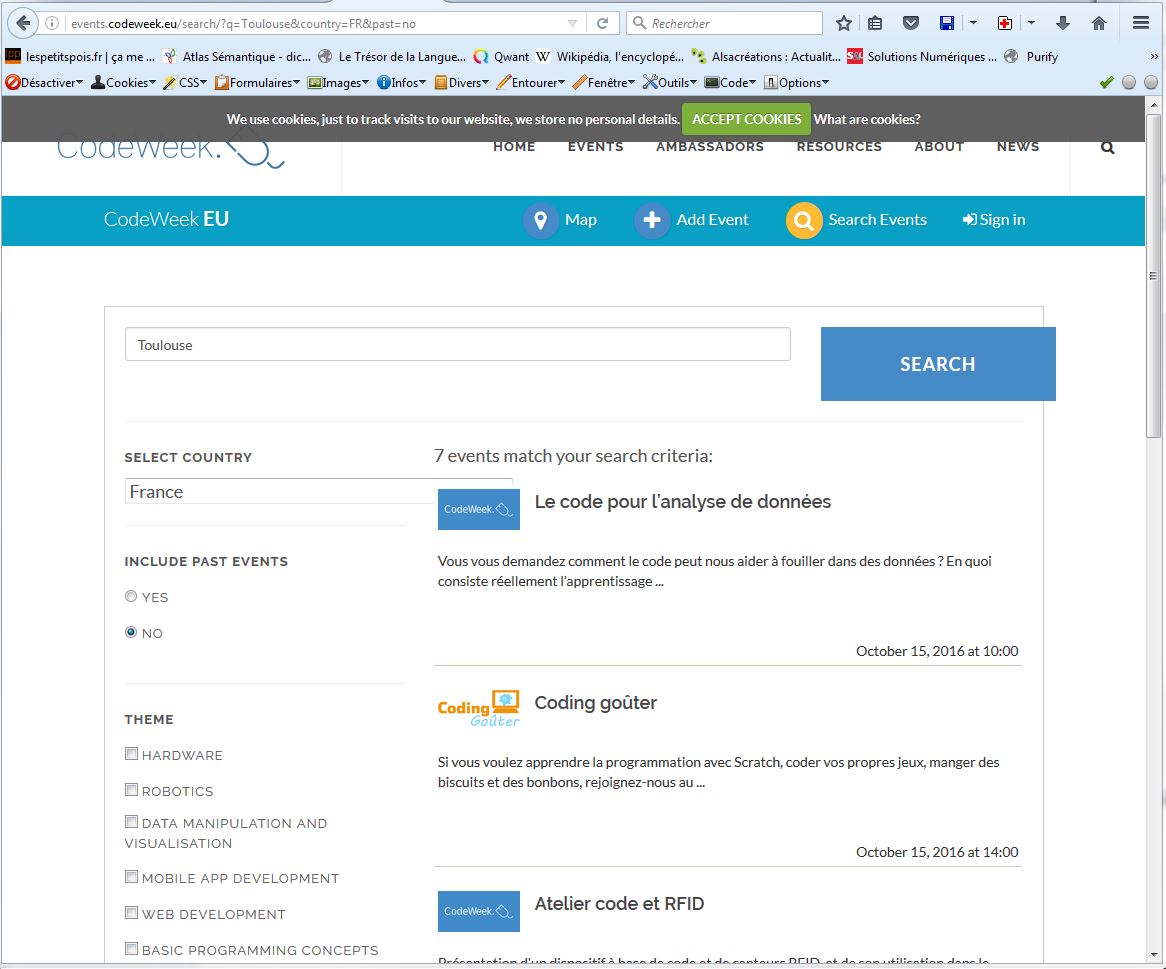The height and width of the screenshot is (969, 1166).
Task: Open the Options toolbar dropdown
Action: [x=796, y=83]
